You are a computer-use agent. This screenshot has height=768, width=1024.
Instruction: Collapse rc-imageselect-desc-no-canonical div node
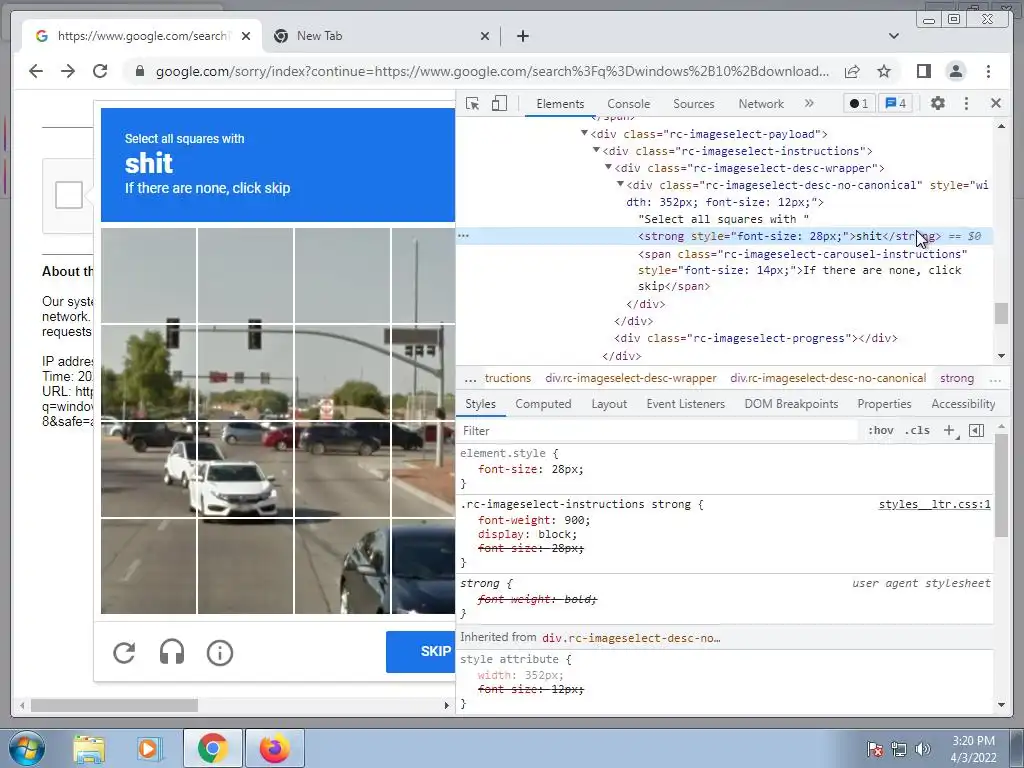click(620, 184)
